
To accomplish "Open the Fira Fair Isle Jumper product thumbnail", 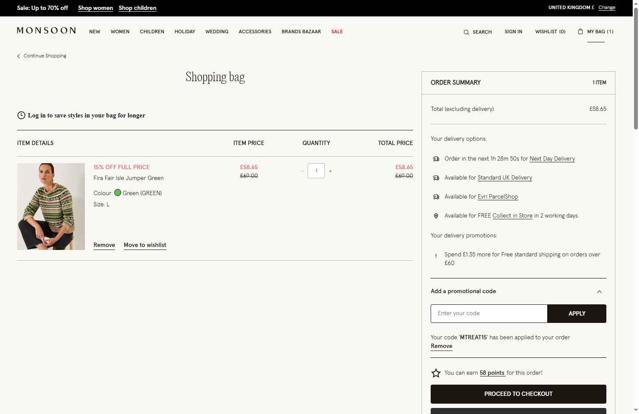I will coord(51,207).
